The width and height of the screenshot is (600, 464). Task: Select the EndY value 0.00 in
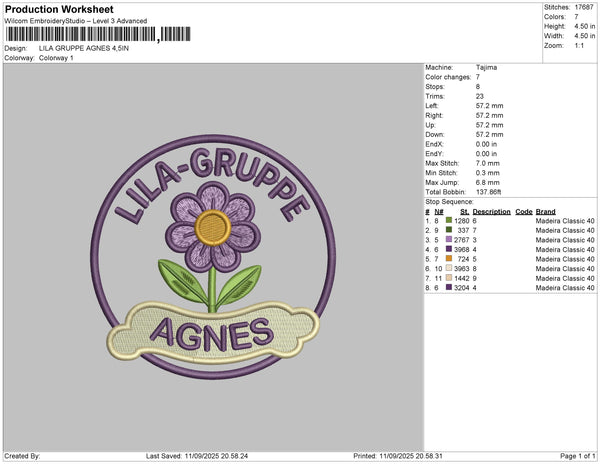[486, 154]
